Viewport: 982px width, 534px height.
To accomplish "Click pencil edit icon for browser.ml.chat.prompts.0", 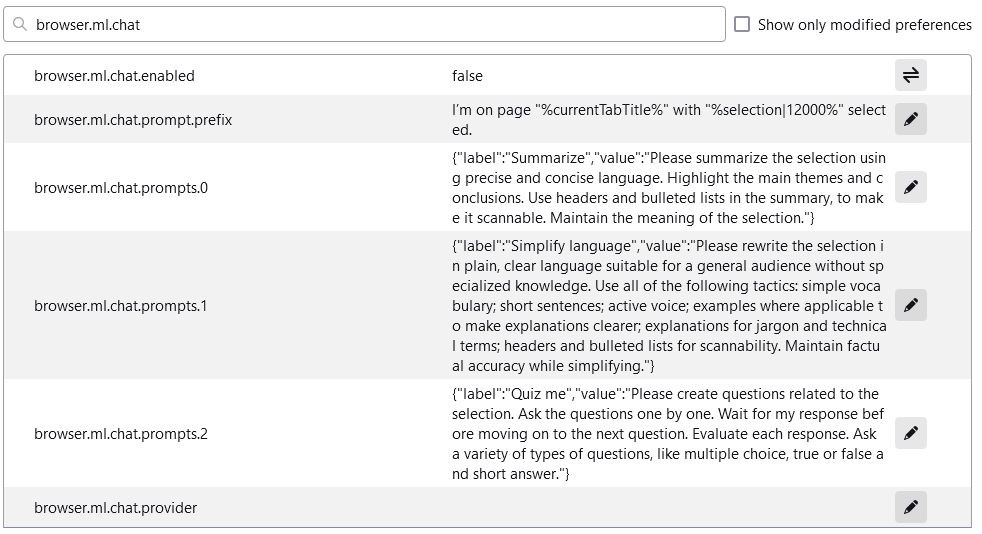I will click(x=910, y=187).
